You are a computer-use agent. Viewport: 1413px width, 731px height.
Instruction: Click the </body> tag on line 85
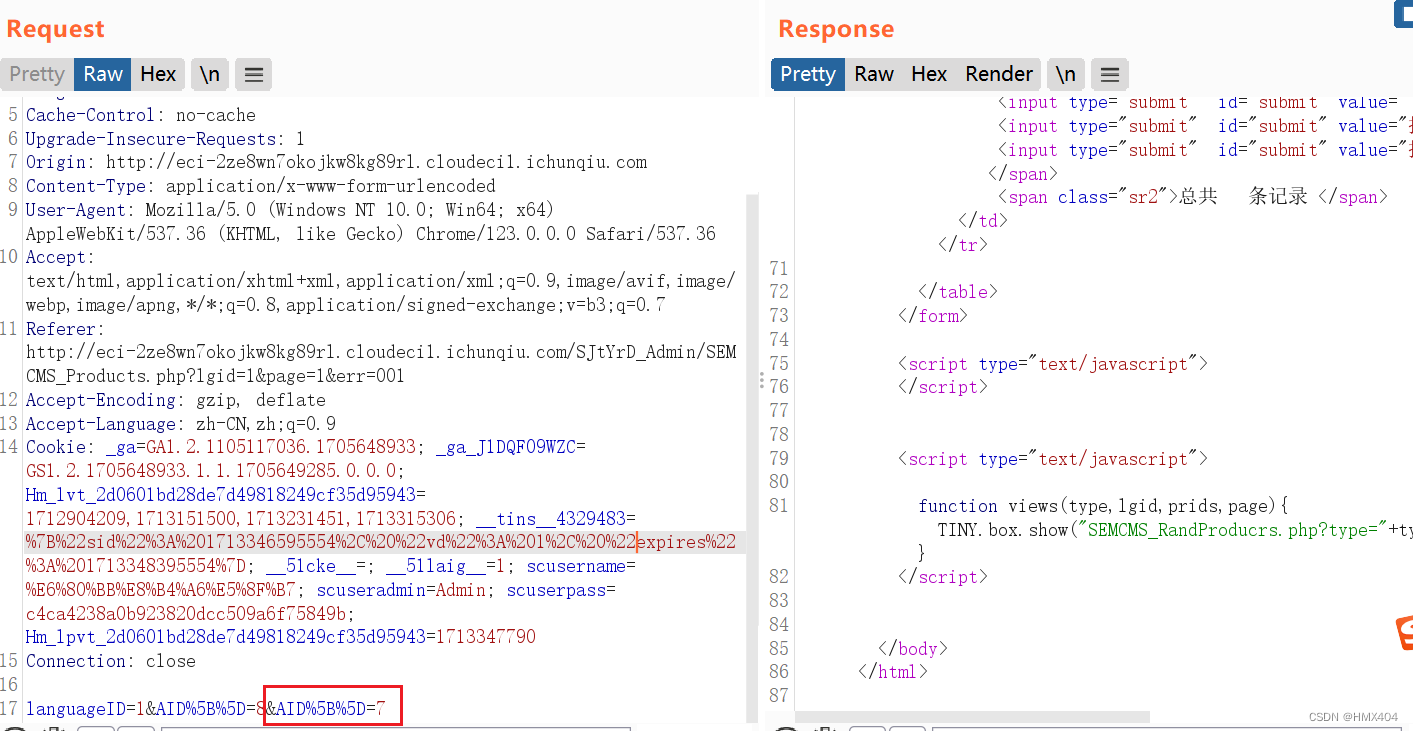(913, 649)
